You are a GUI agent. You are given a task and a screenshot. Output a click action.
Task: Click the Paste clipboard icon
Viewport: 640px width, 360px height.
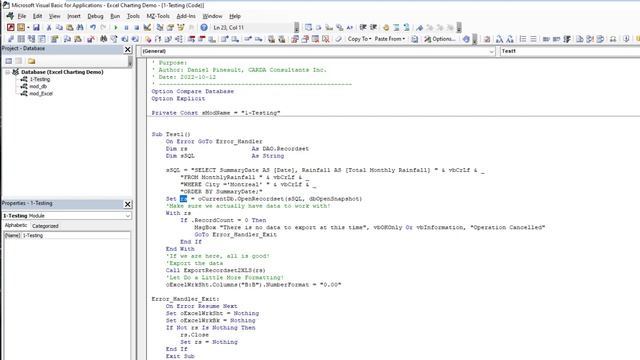[70, 27]
